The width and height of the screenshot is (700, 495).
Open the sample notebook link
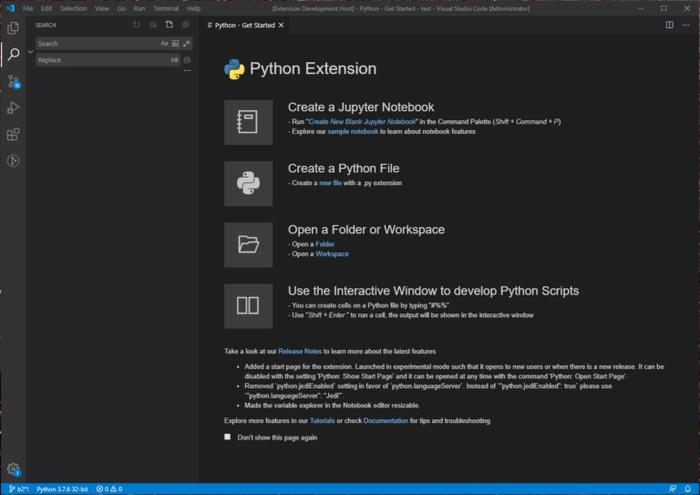pyautogui.click(x=353, y=131)
